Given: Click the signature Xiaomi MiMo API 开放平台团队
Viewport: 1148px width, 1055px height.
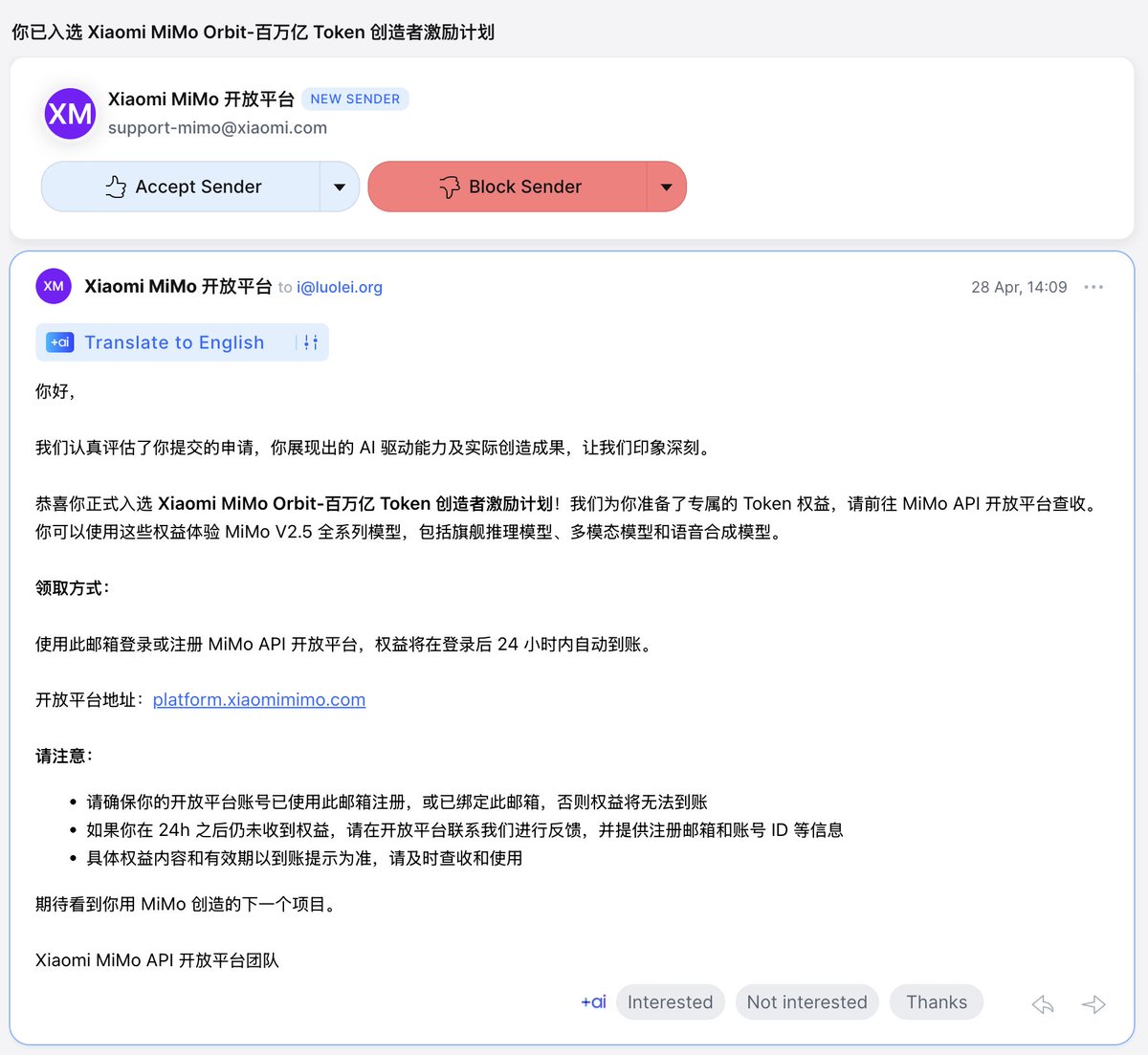Looking at the screenshot, I should pos(157,959).
